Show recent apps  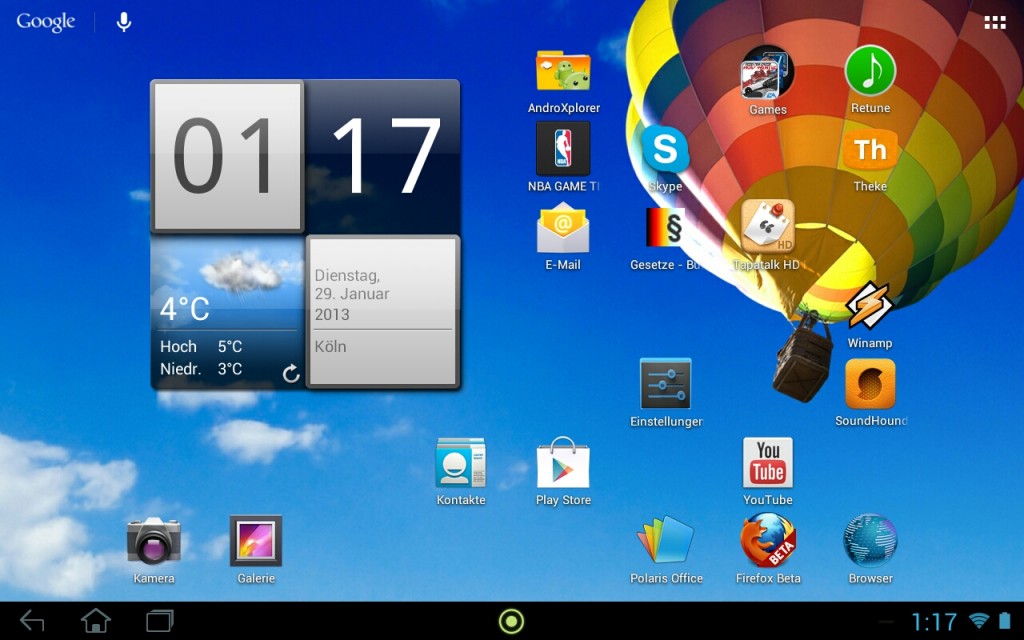pos(159,620)
